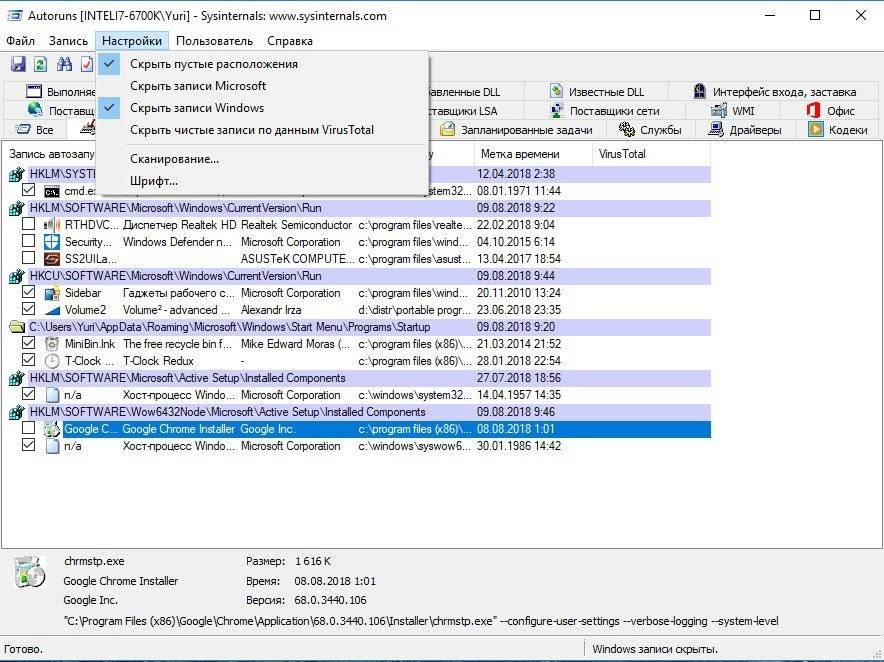This screenshot has width=884, height=662.
Task: Click the MiniBin.lnk recycle bin icon
Action: [x=51, y=344]
